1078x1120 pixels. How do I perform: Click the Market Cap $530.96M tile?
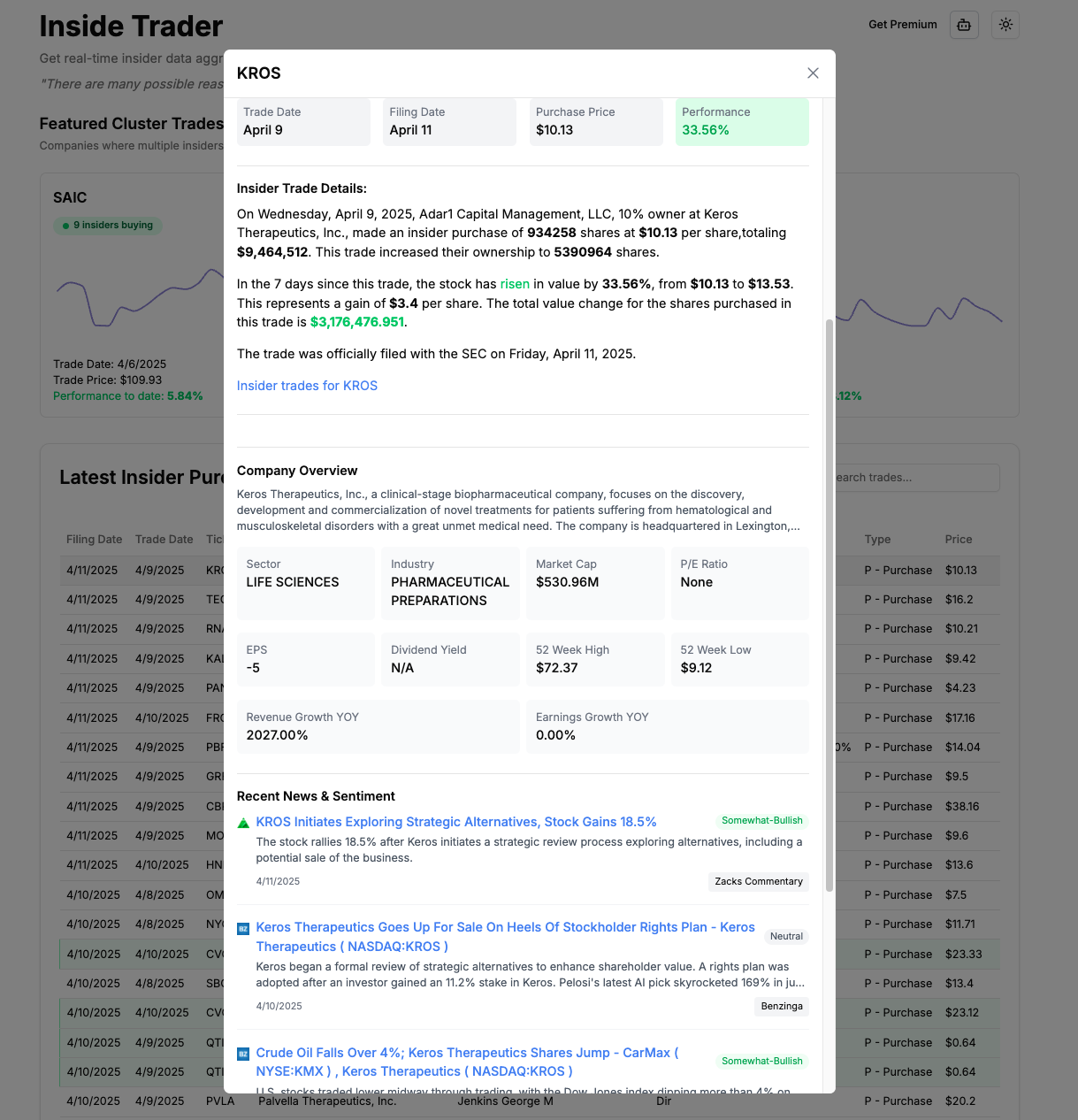595,583
